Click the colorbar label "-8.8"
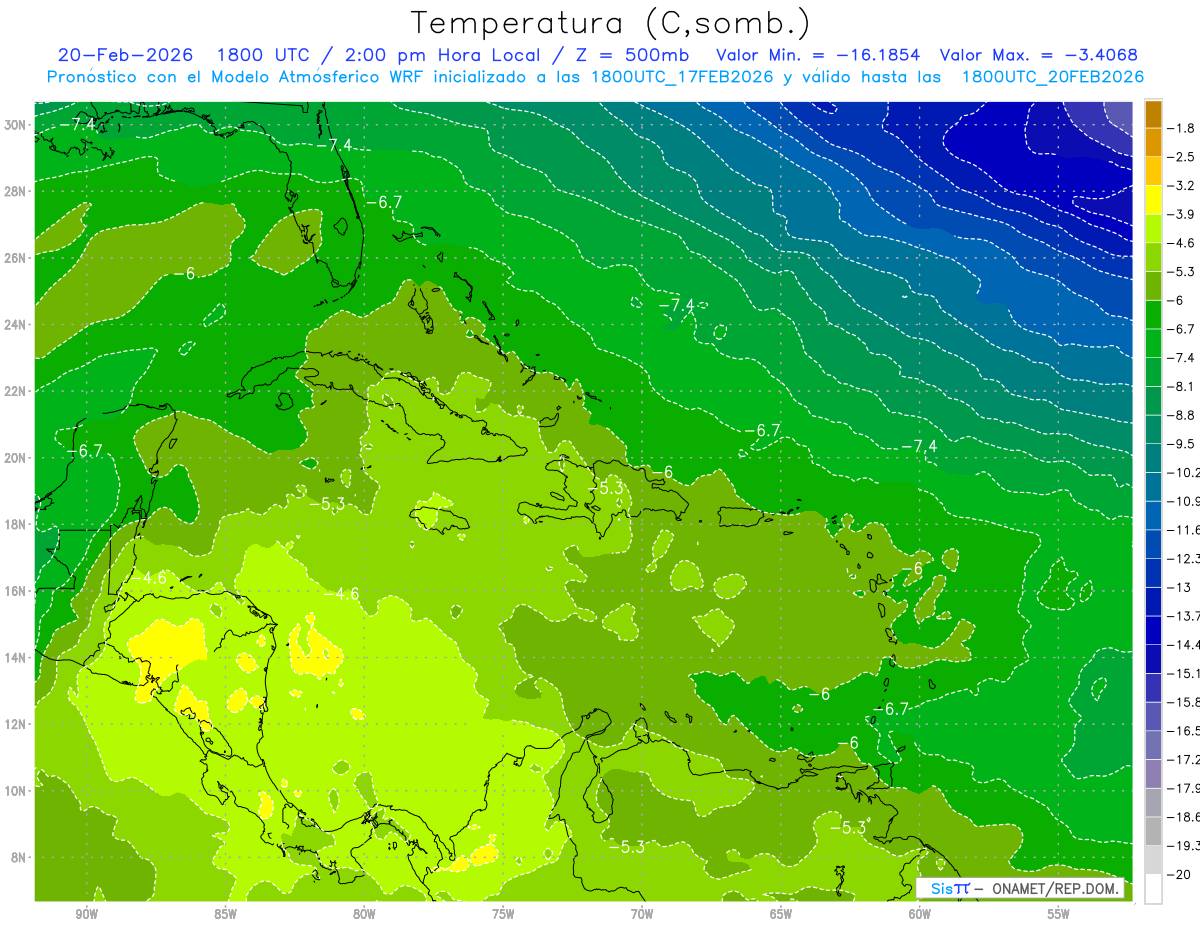The image size is (1200, 927). point(1182,415)
